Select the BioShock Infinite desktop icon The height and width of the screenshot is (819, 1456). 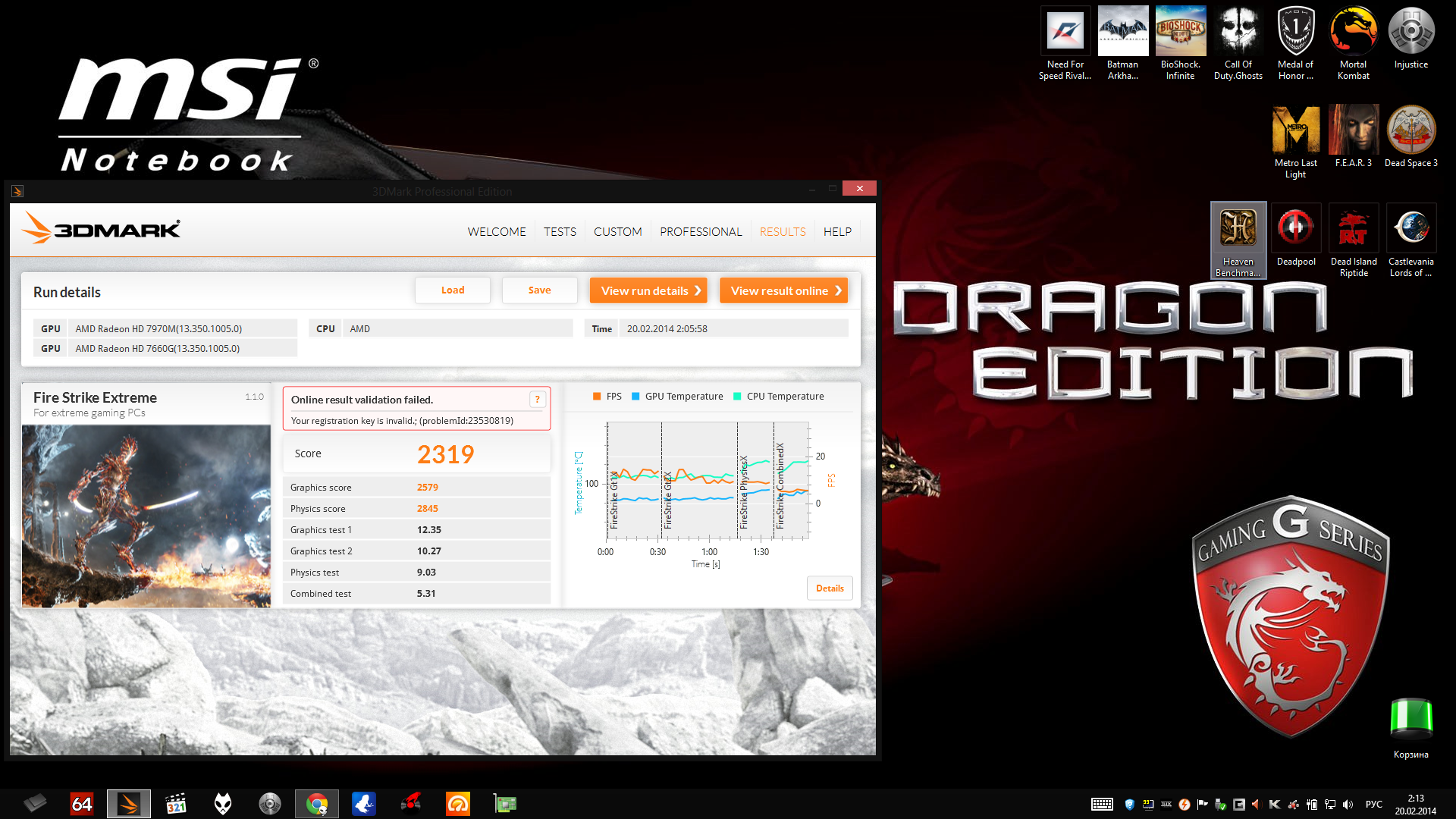click(1180, 44)
